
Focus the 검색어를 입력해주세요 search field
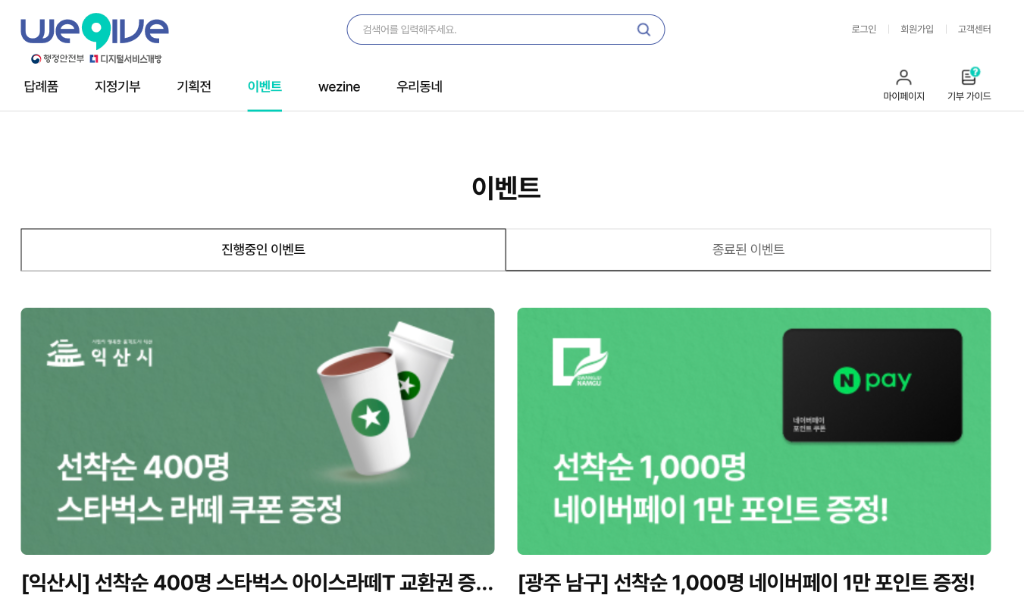coord(496,29)
